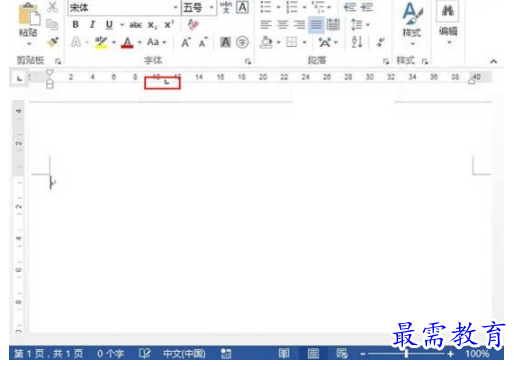
Task: Click the Cut scissors icon
Action: tap(52, 7)
